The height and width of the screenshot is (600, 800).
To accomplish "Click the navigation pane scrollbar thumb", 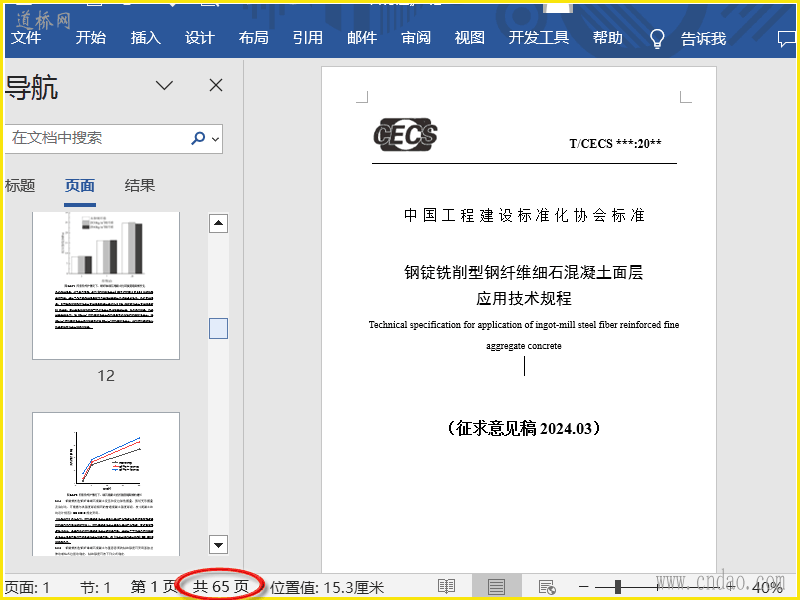I will pos(218,329).
